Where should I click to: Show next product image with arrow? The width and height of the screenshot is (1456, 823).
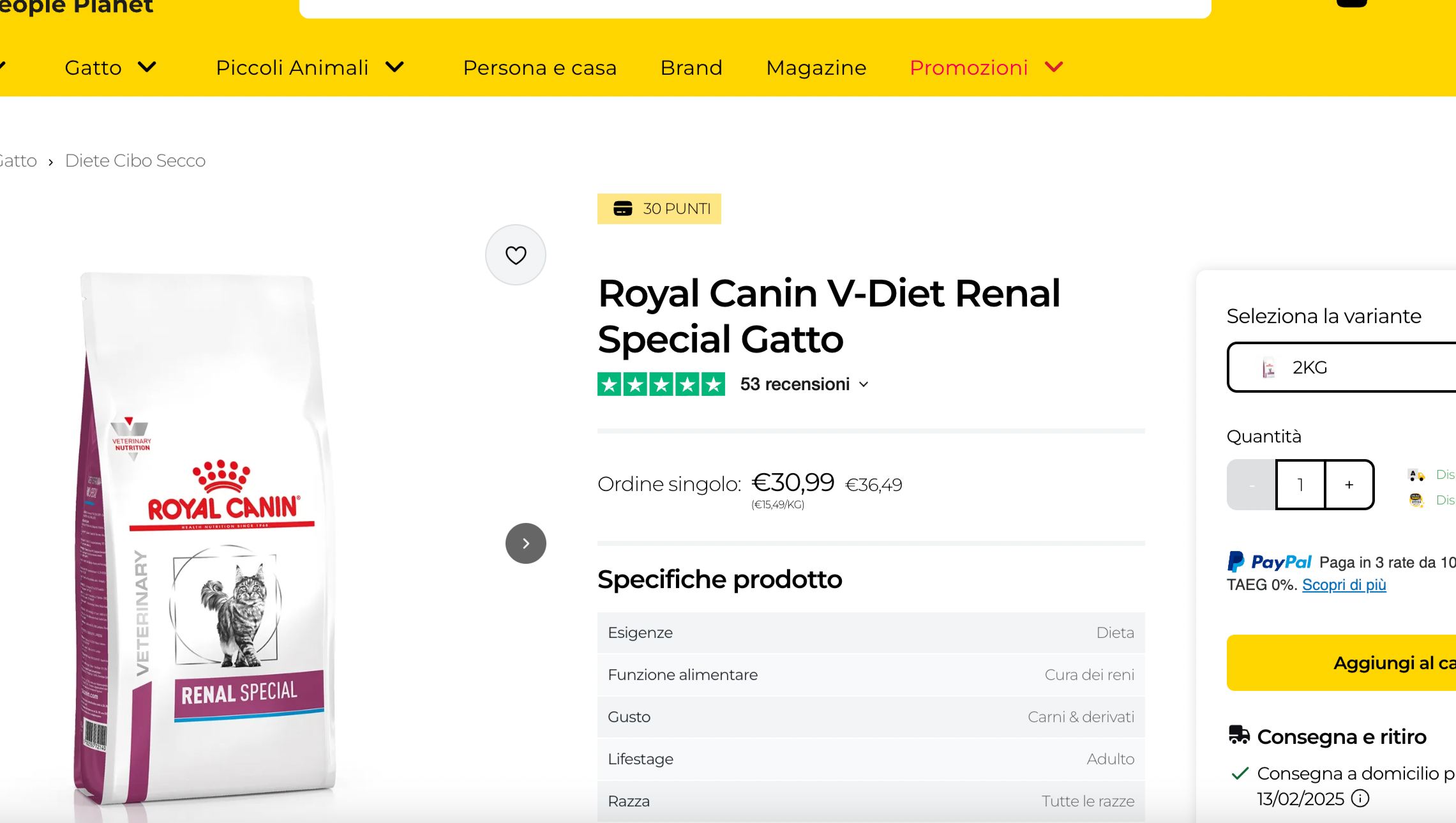[525, 543]
